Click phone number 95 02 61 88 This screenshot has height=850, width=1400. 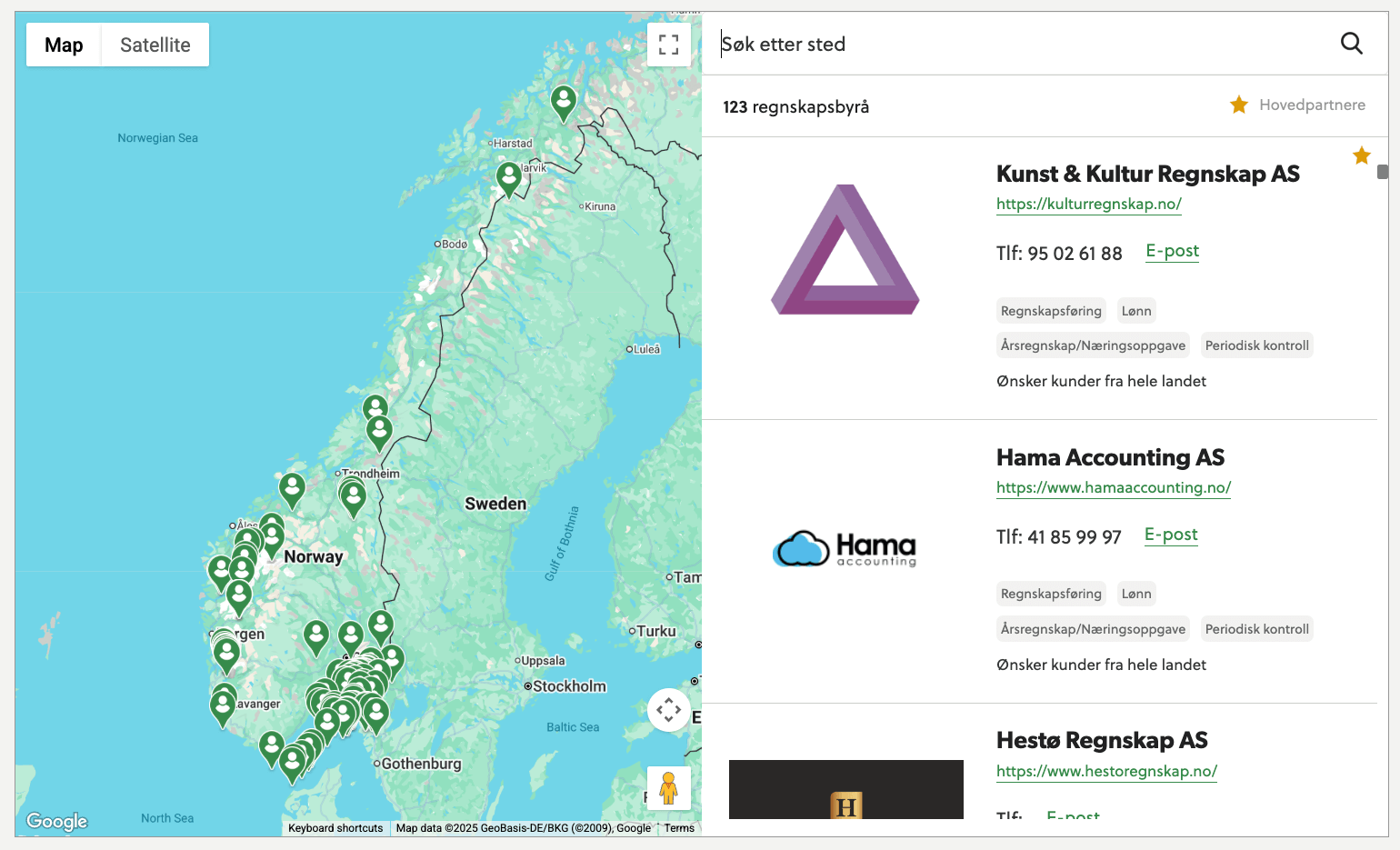1075,254
